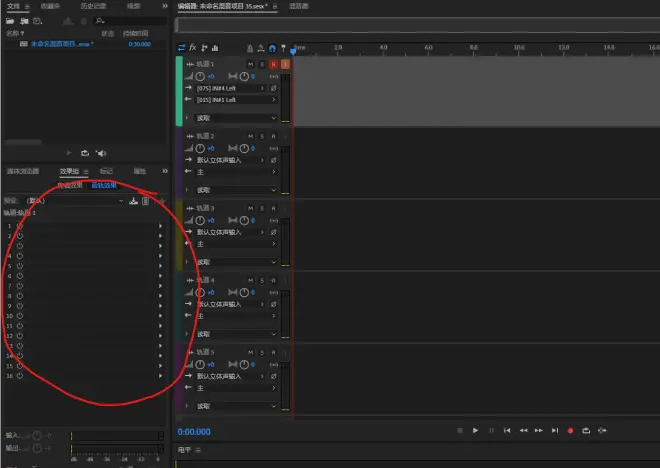Click the pan knob on 轨道 2
The image size is (660, 468).
click(244, 148)
